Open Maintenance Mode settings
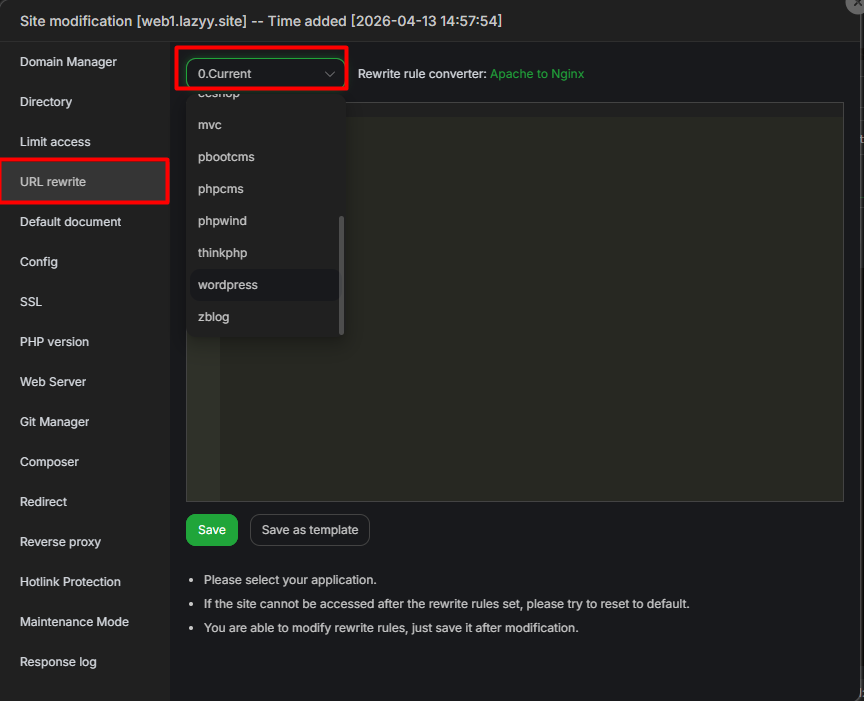The height and width of the screenshot is (701, 864). tap(74, 622)
